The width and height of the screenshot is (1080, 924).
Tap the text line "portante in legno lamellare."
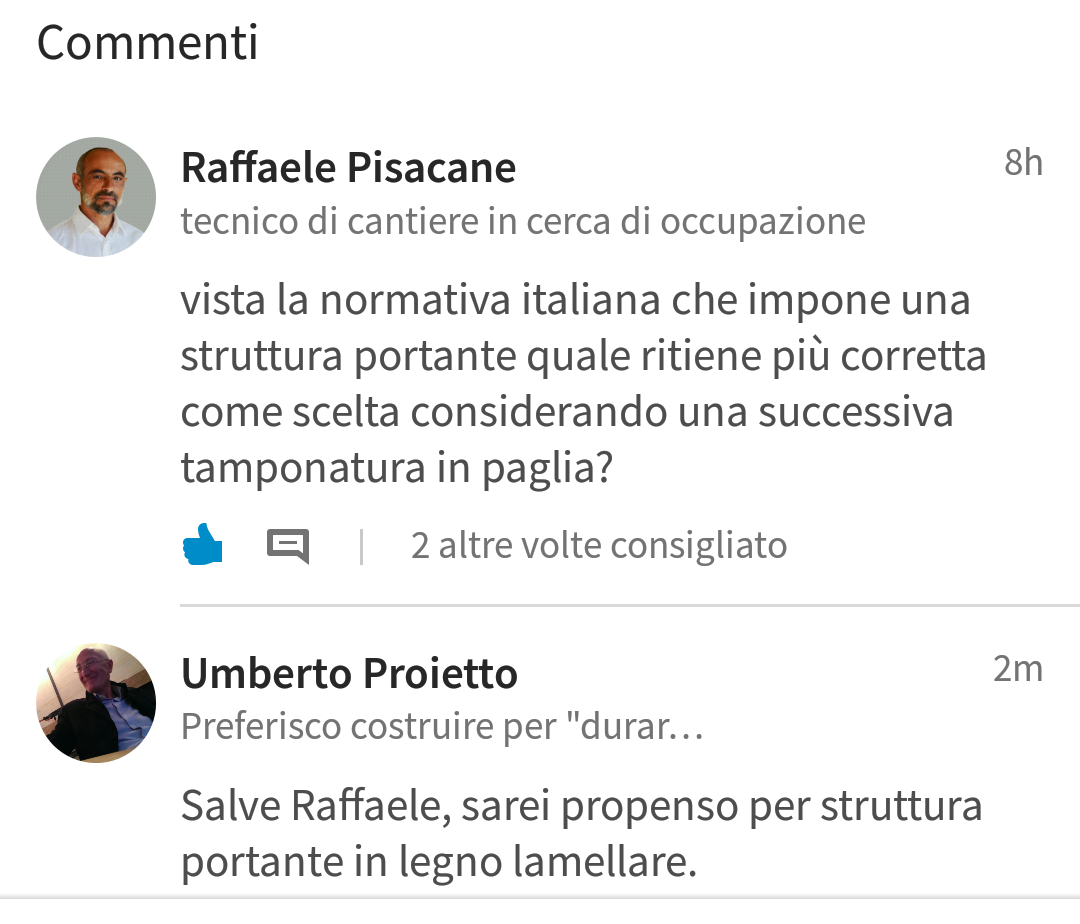[x=438, y=862]
